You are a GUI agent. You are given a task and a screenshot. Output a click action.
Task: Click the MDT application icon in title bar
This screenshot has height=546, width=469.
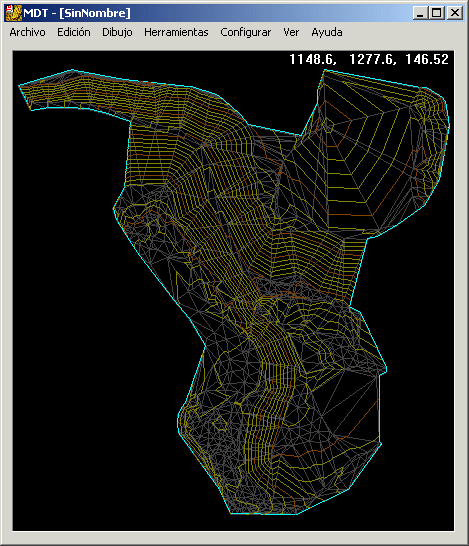tap(14, 13)
